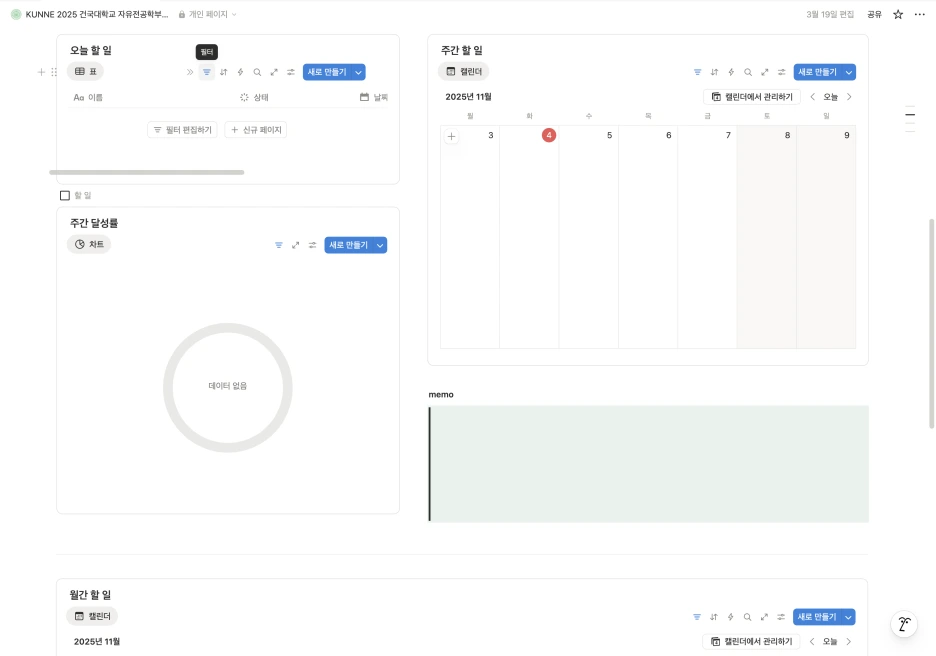Open dropdown arrow of 주간 달성률 새로 만들기

380,245
